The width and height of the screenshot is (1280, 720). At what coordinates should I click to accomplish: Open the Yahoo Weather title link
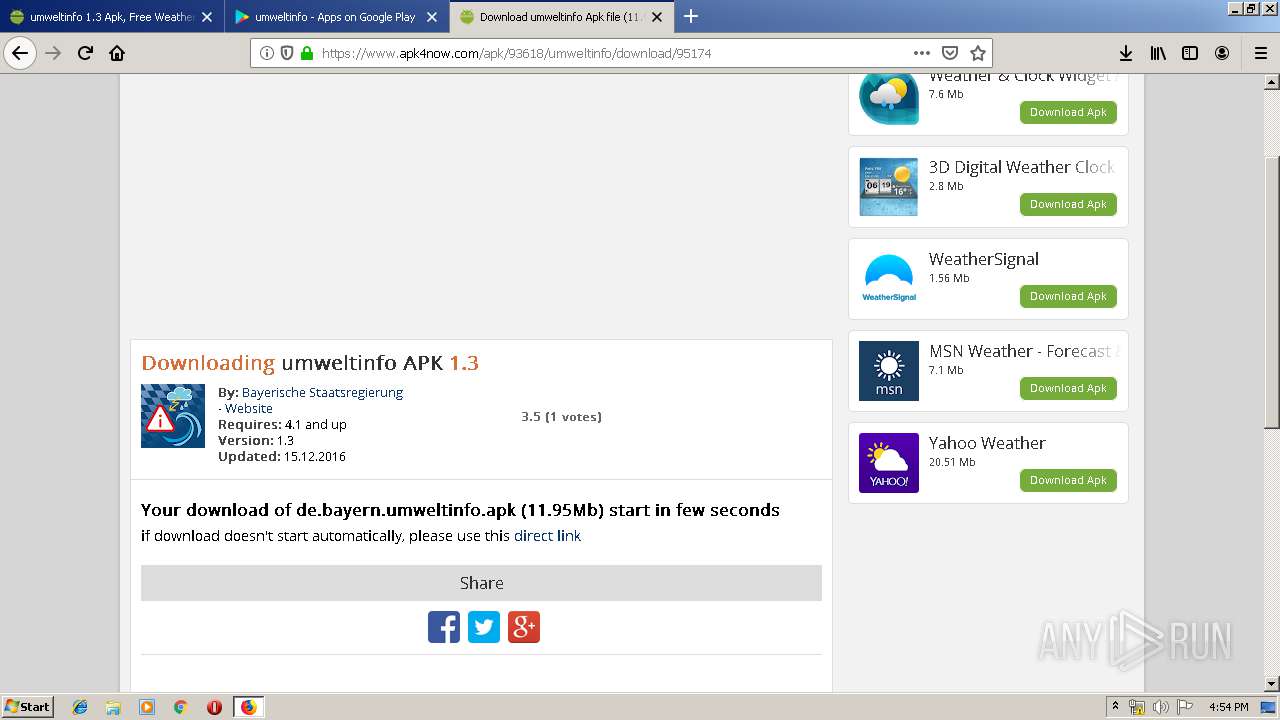pos(987,443)
